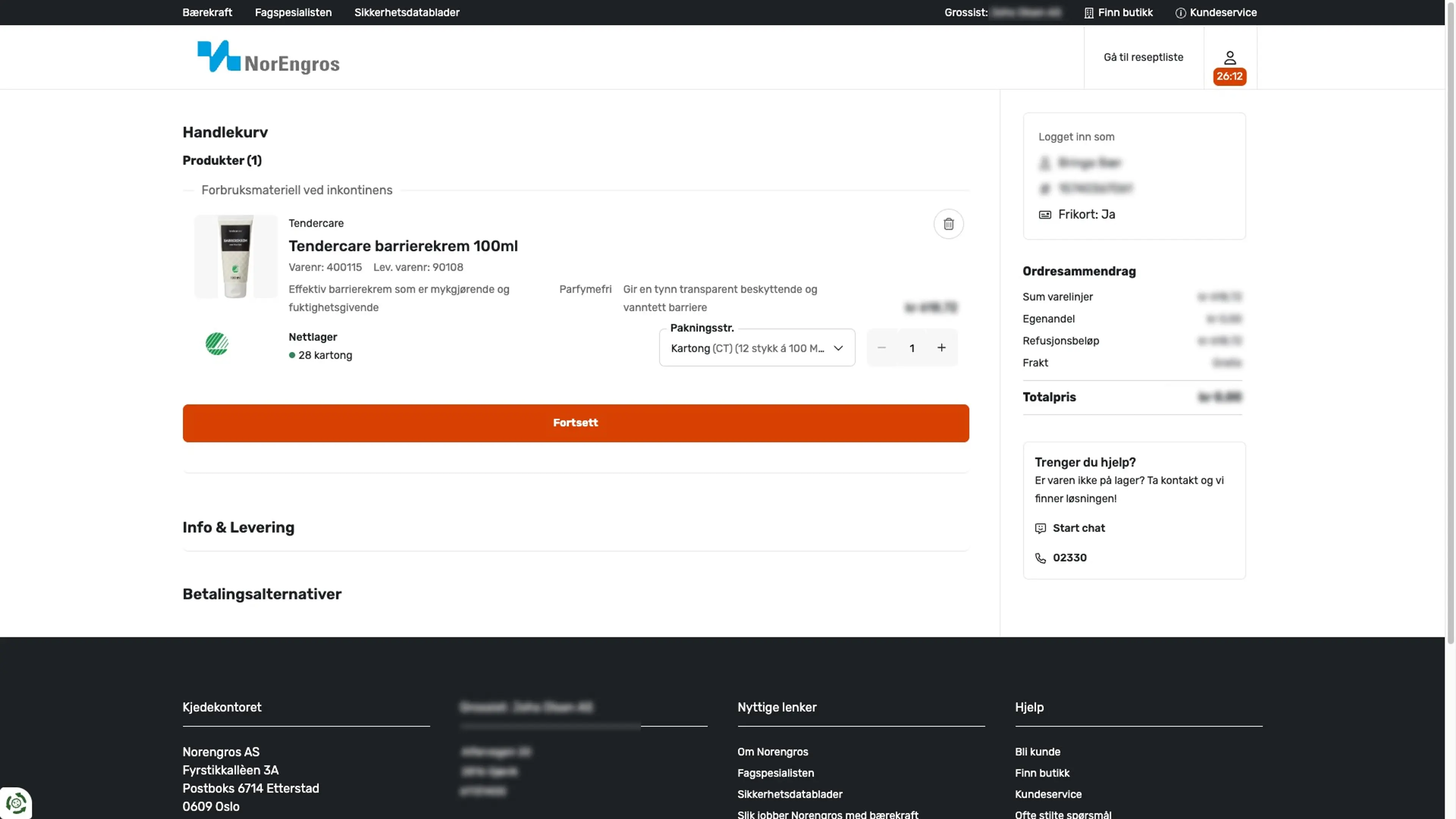The image size is (1456, 819).
Task: Increase quantity with plus button
Action: coord(941,348)
